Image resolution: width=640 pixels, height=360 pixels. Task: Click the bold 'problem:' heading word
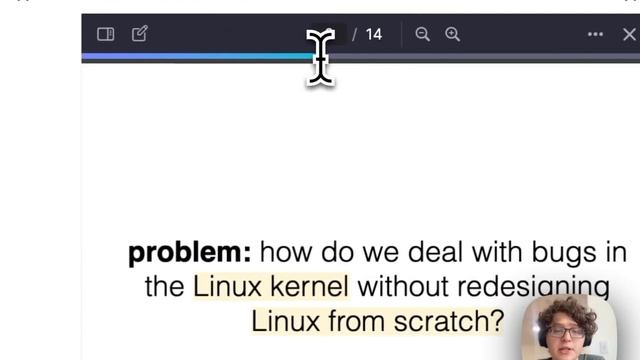[x=189, y=253]
